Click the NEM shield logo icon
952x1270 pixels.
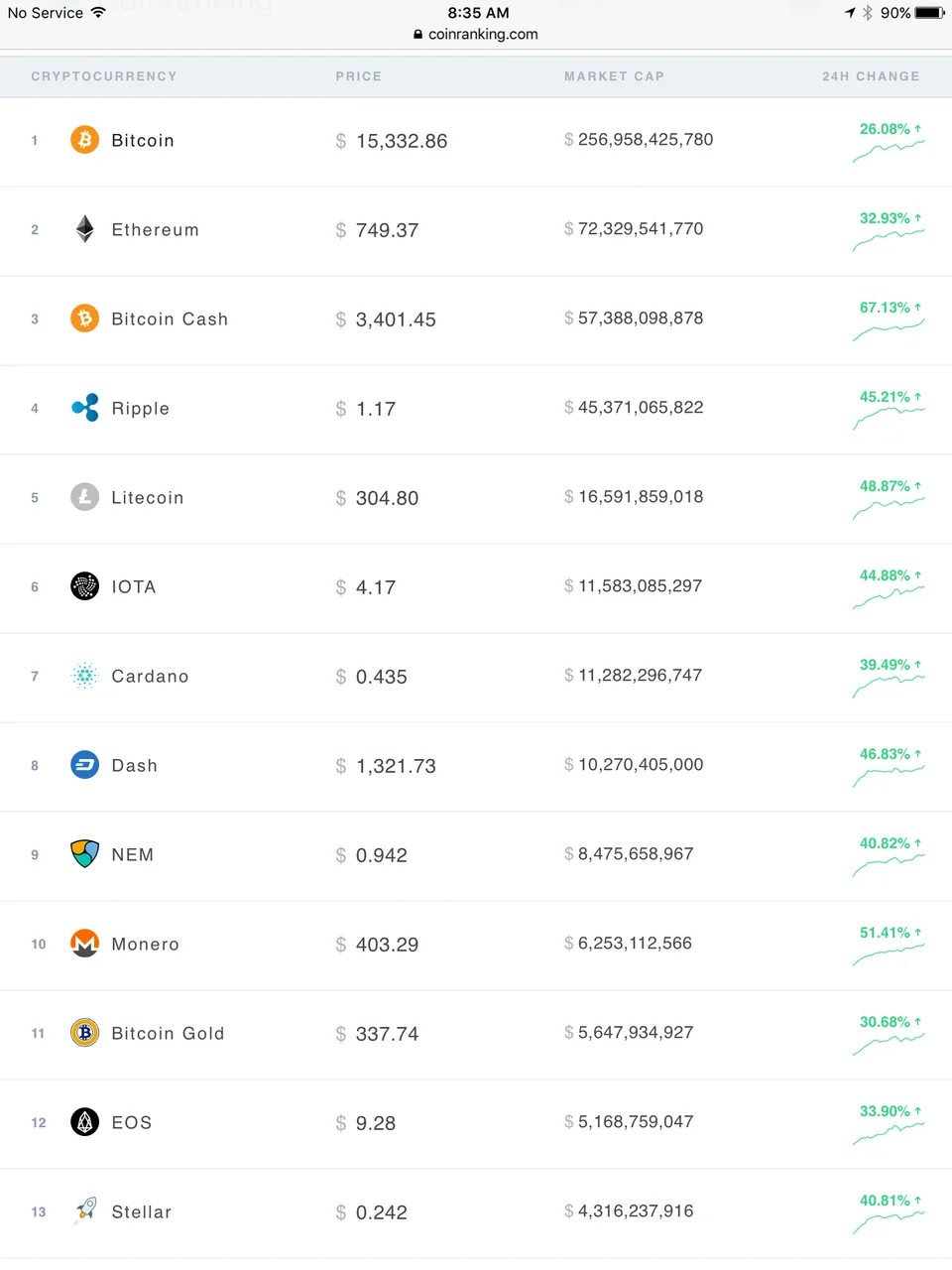[85, 854]
